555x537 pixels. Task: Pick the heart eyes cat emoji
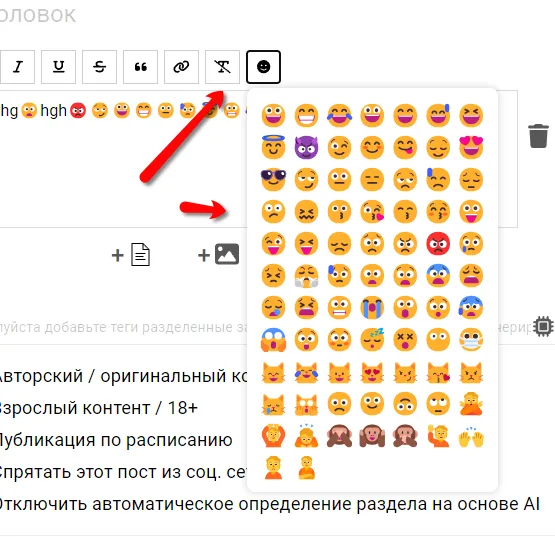[372, 372]
